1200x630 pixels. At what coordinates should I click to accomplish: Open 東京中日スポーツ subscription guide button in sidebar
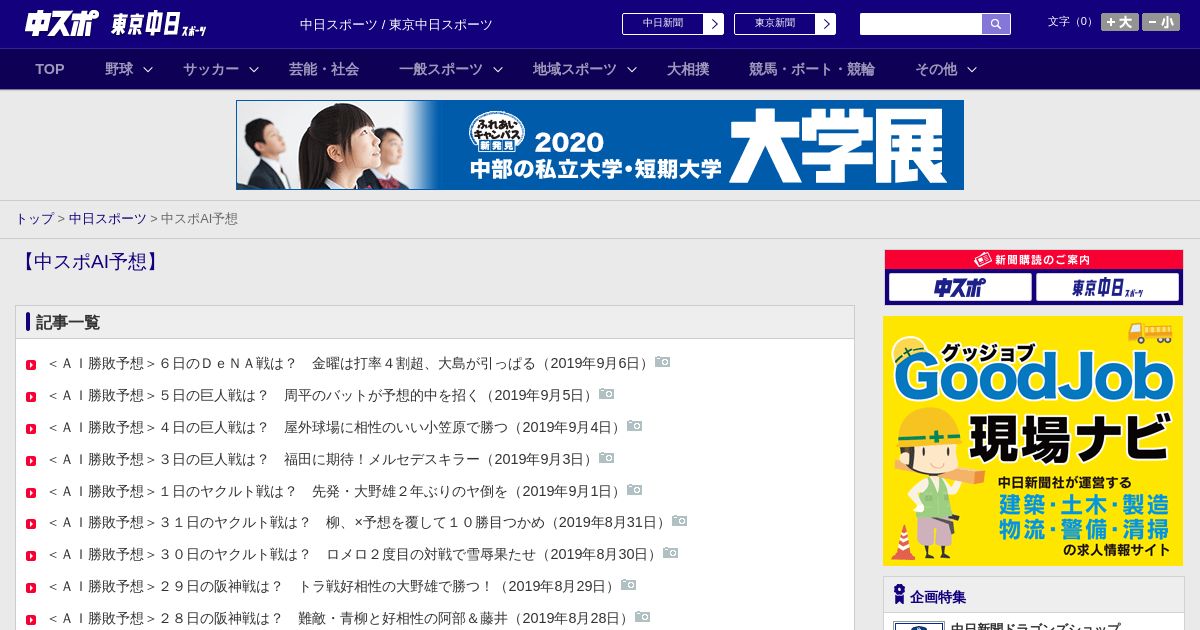(1108, 287)
